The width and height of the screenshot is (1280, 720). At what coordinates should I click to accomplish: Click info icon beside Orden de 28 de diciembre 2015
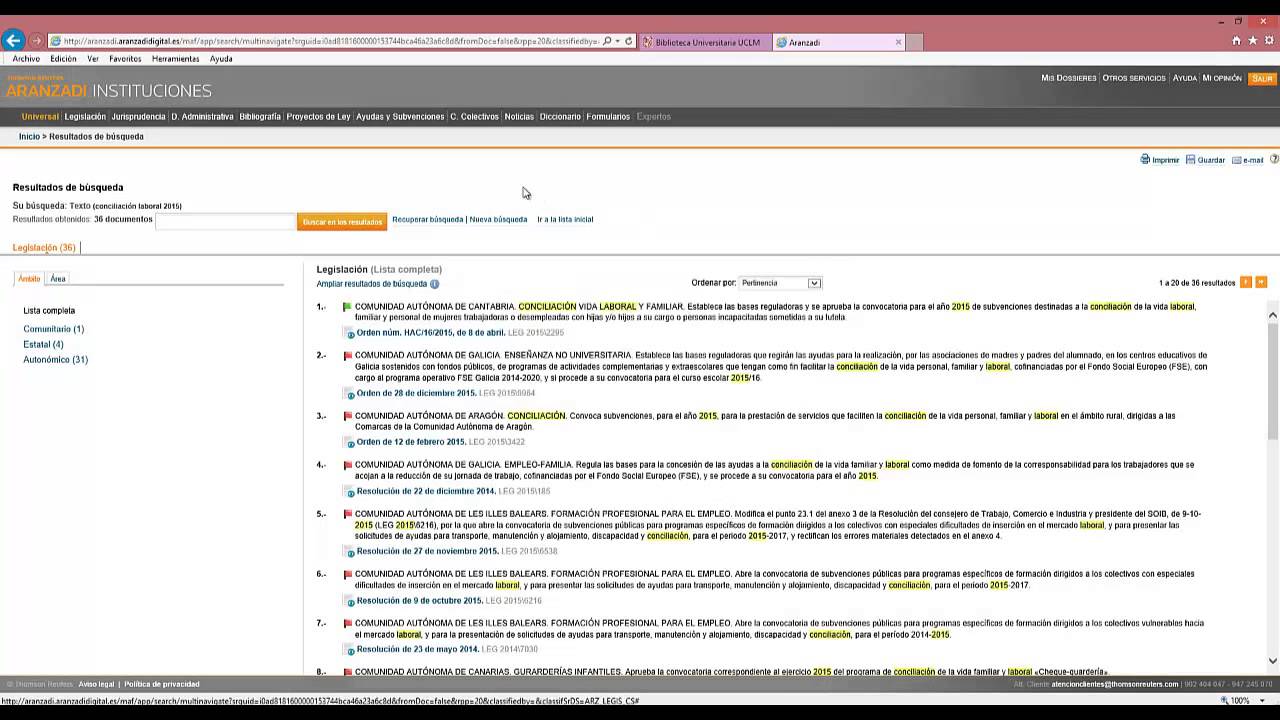point(351,394)
